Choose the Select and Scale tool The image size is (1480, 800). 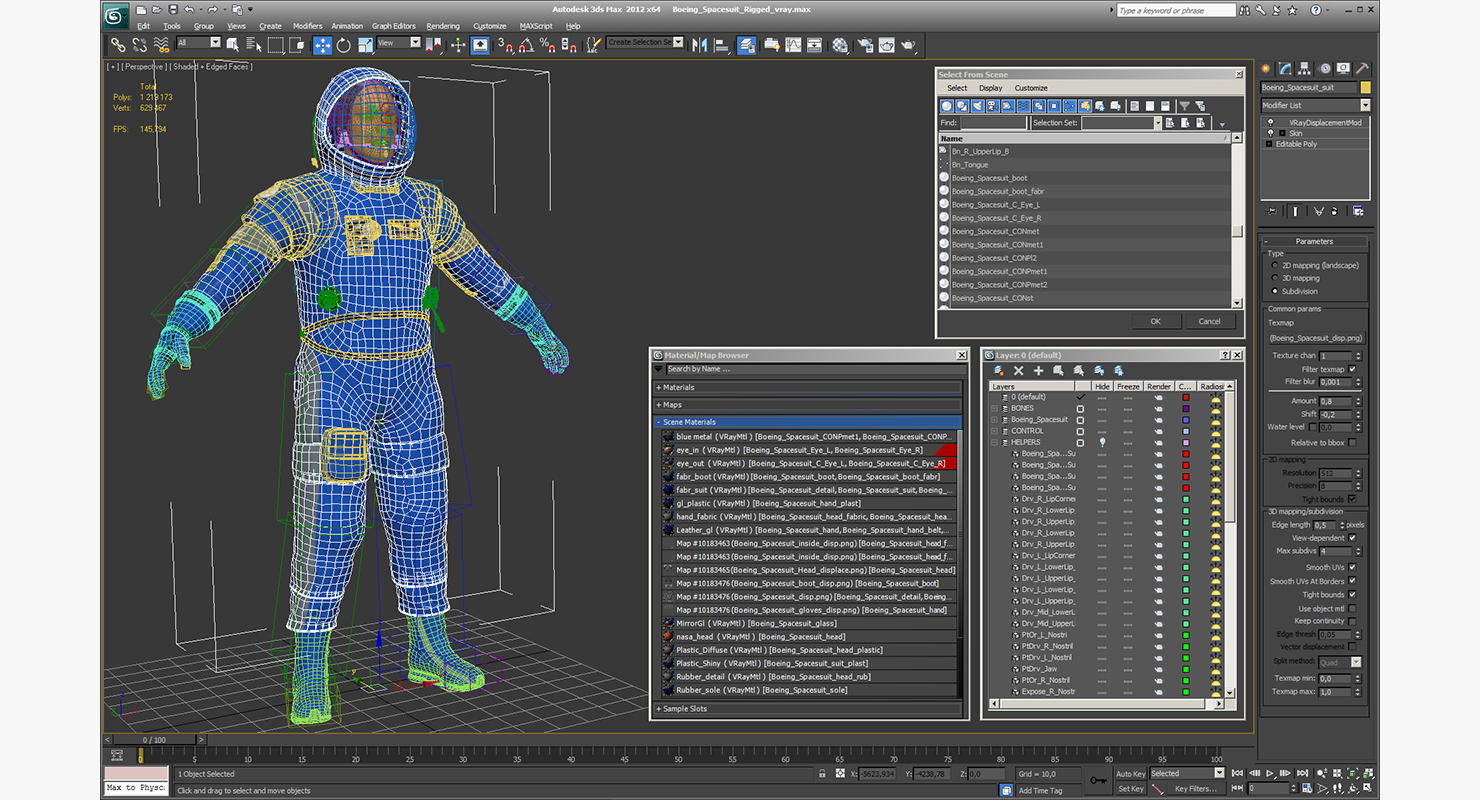click(x=364, y=44)
